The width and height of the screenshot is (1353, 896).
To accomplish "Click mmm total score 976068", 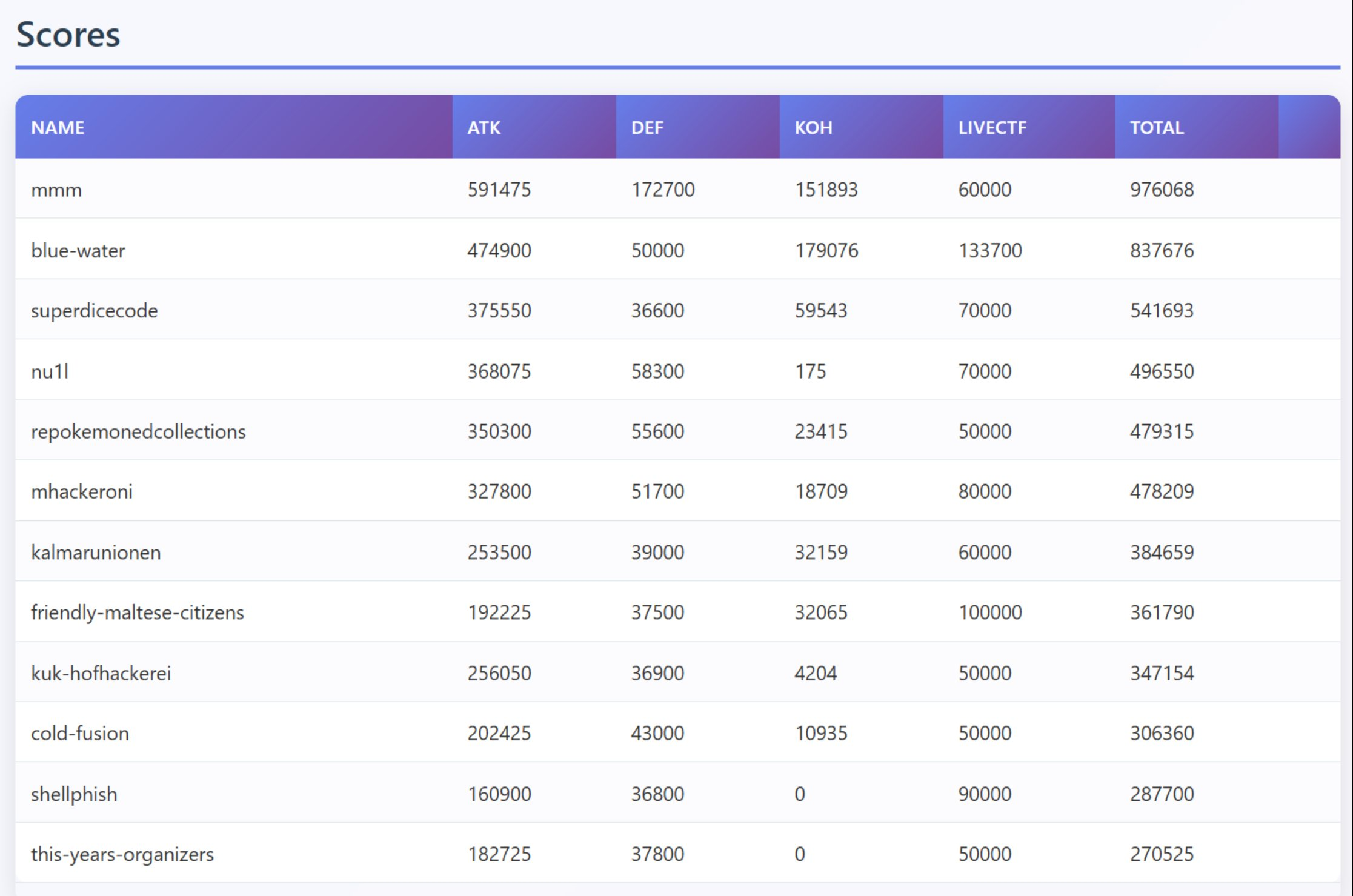I will [x=1162, y=190].
